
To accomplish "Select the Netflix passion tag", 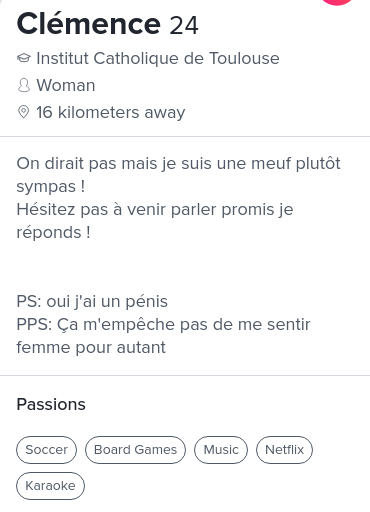I will (x=284, y=450).
